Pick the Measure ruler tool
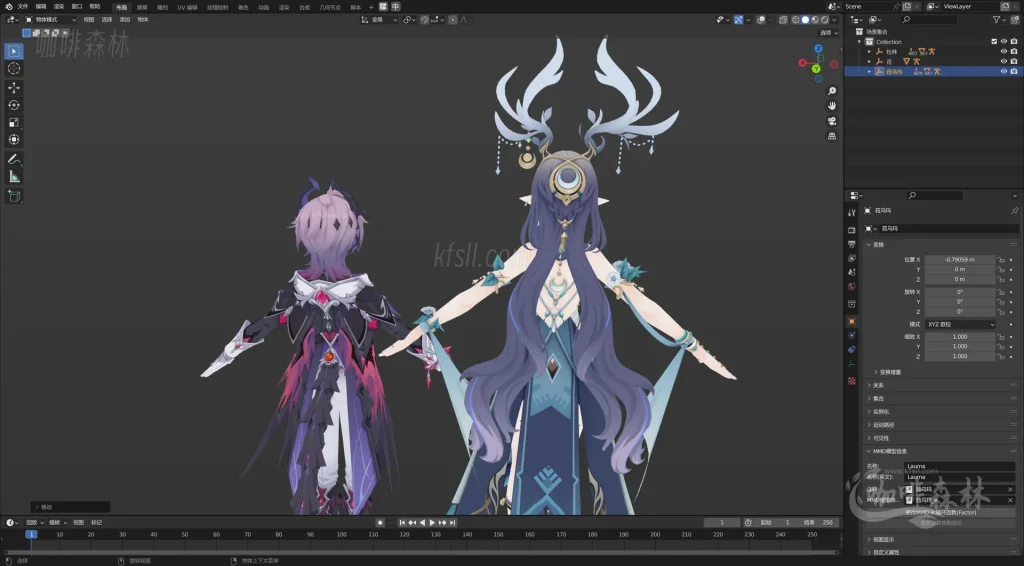Image resolution: width=1024 pixels, height=566 pixels. (x=14, y=177)
